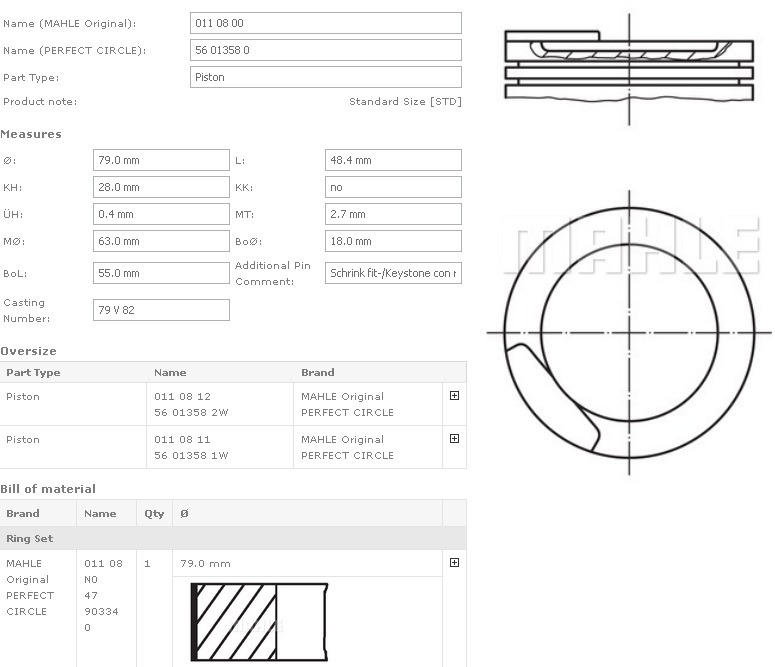Screen dimensions: 775x667
Task: Select the MT 2.7 mm field
Action: tap(393, 214)
